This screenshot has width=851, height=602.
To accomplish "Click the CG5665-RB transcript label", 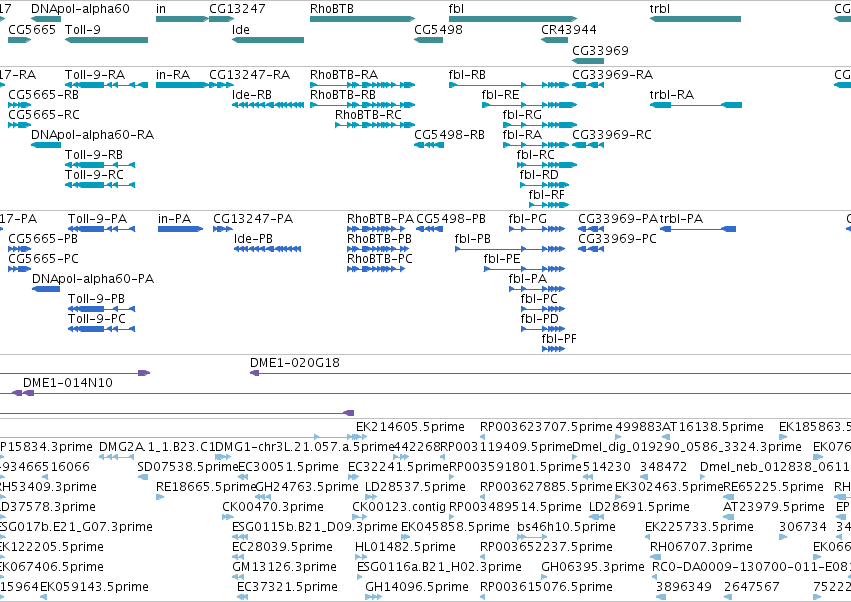I will tap(43, 94).
